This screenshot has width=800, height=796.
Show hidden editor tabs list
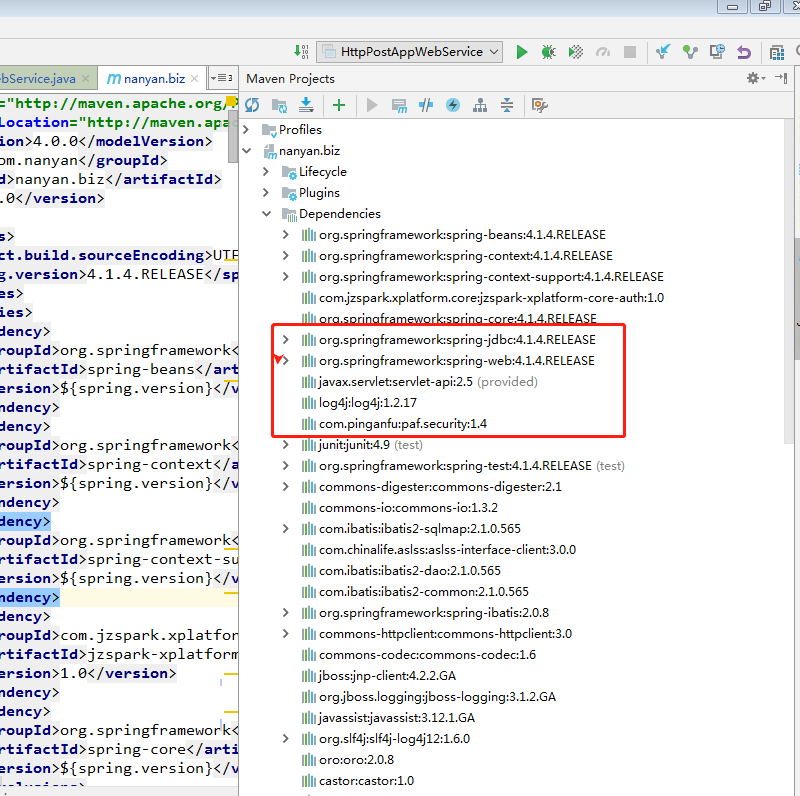tap(219, 79)
